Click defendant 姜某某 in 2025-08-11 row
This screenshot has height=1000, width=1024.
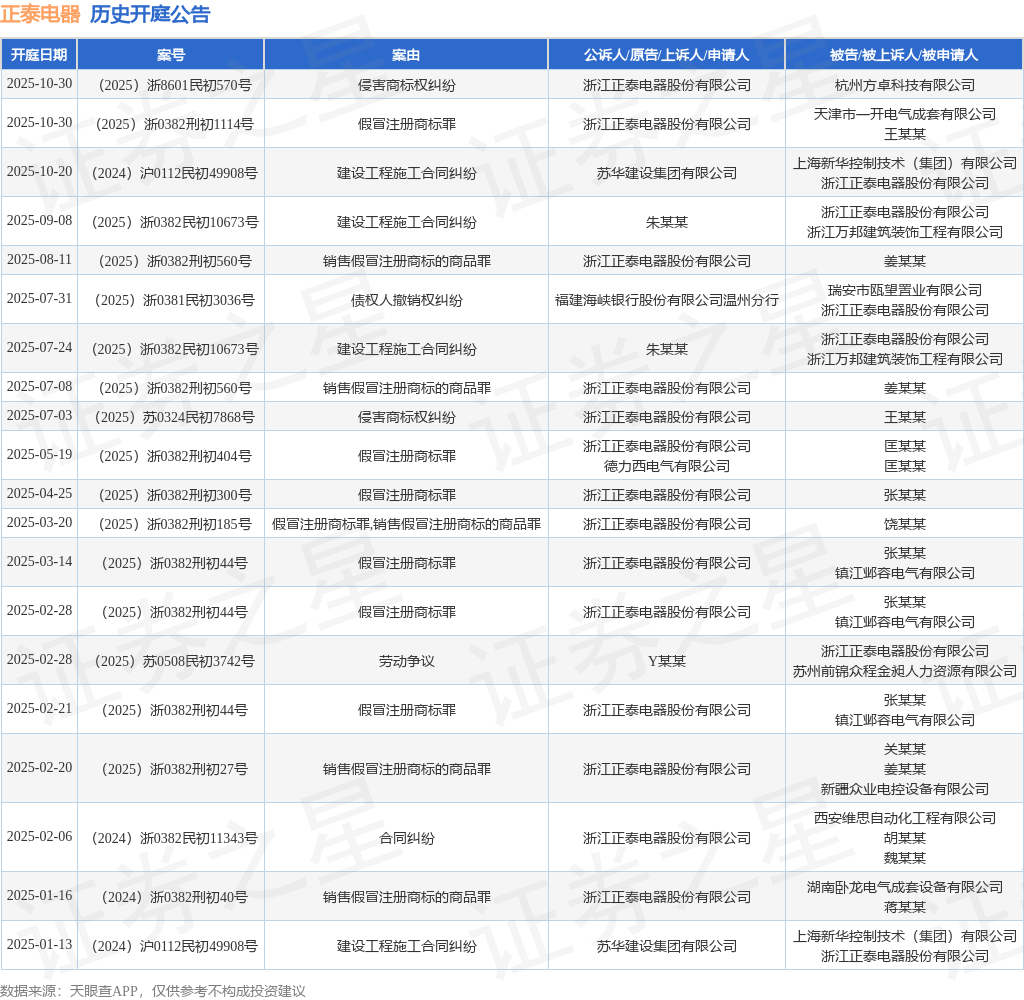904,261
